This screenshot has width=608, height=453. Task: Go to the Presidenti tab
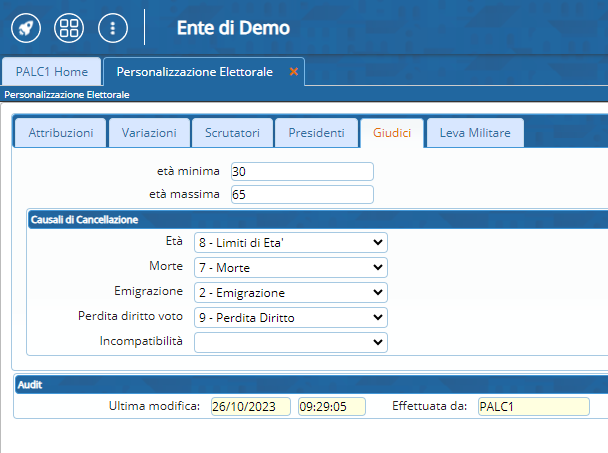(316, 133)
